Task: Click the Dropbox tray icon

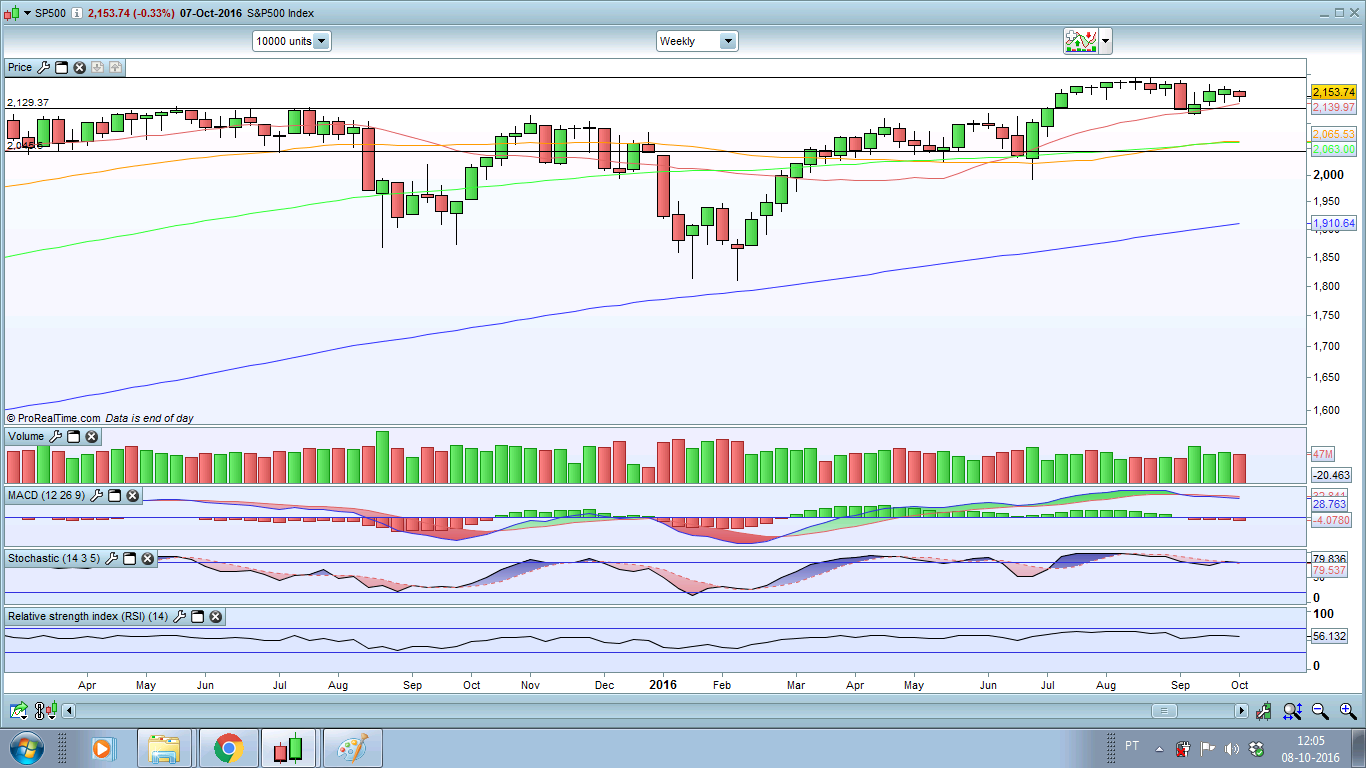Action: pos(1256,748)
